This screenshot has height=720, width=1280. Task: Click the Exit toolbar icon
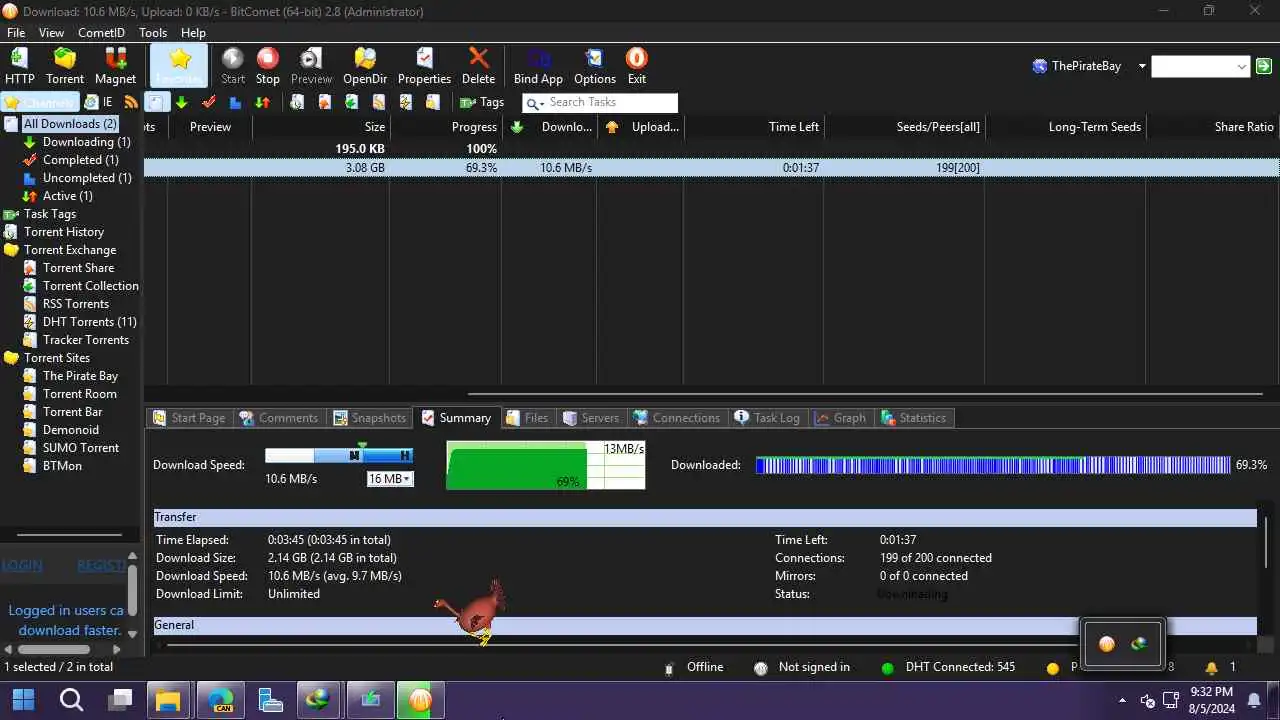click(637, 66)
